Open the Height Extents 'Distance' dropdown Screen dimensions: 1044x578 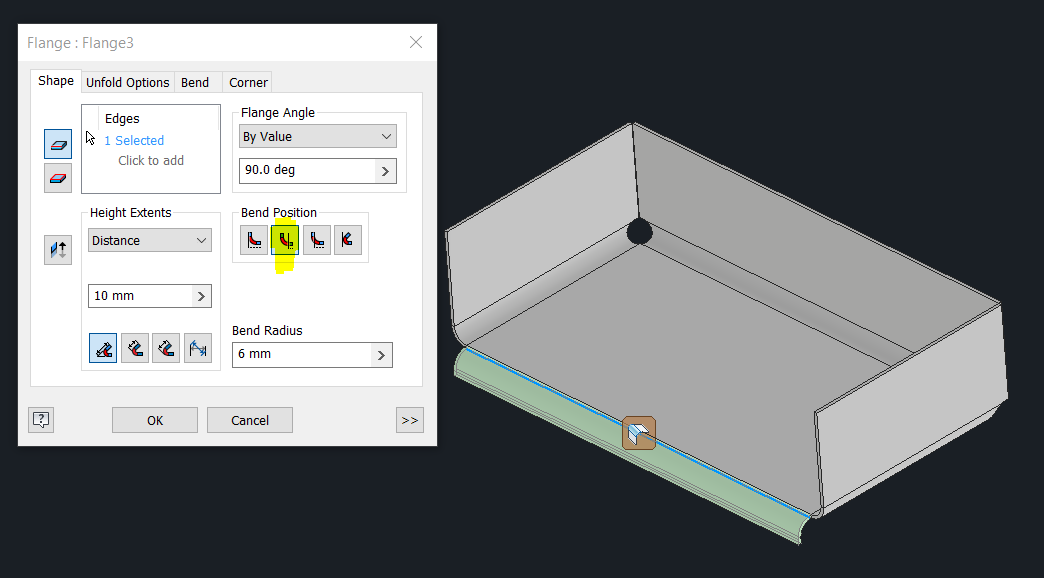(149, 240)
